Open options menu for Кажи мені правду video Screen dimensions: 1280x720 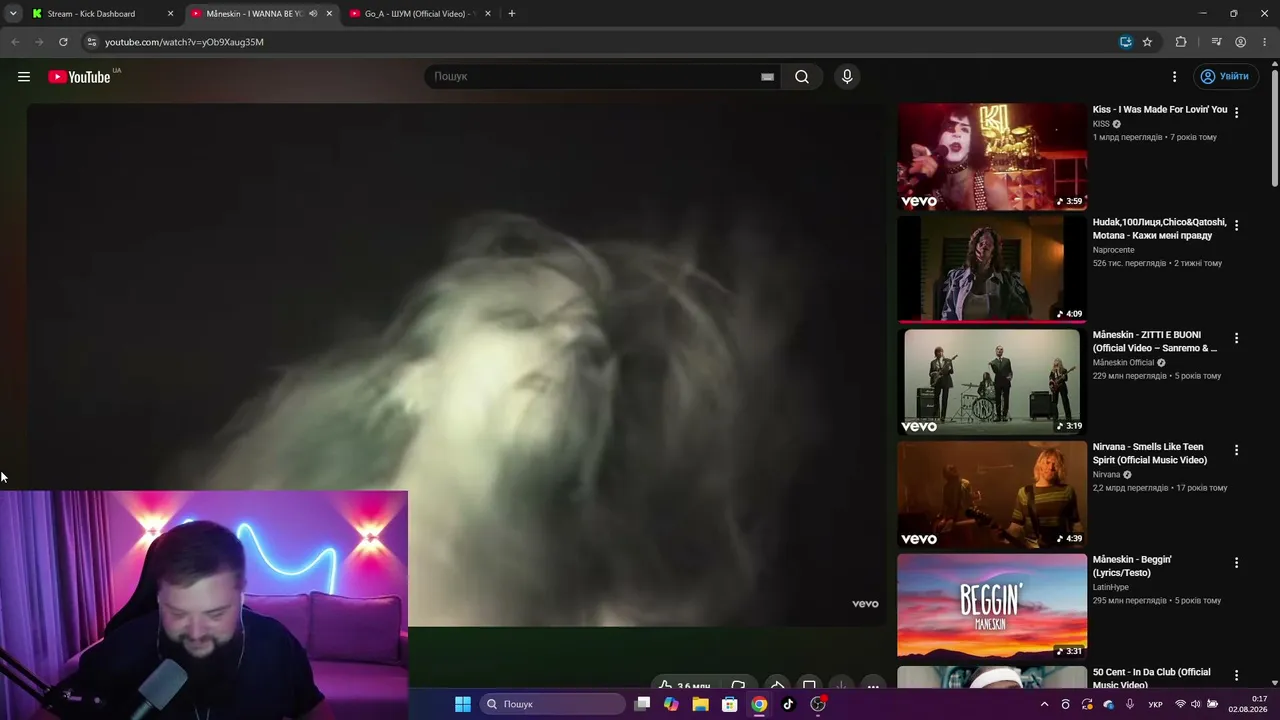coord(1236,226)
